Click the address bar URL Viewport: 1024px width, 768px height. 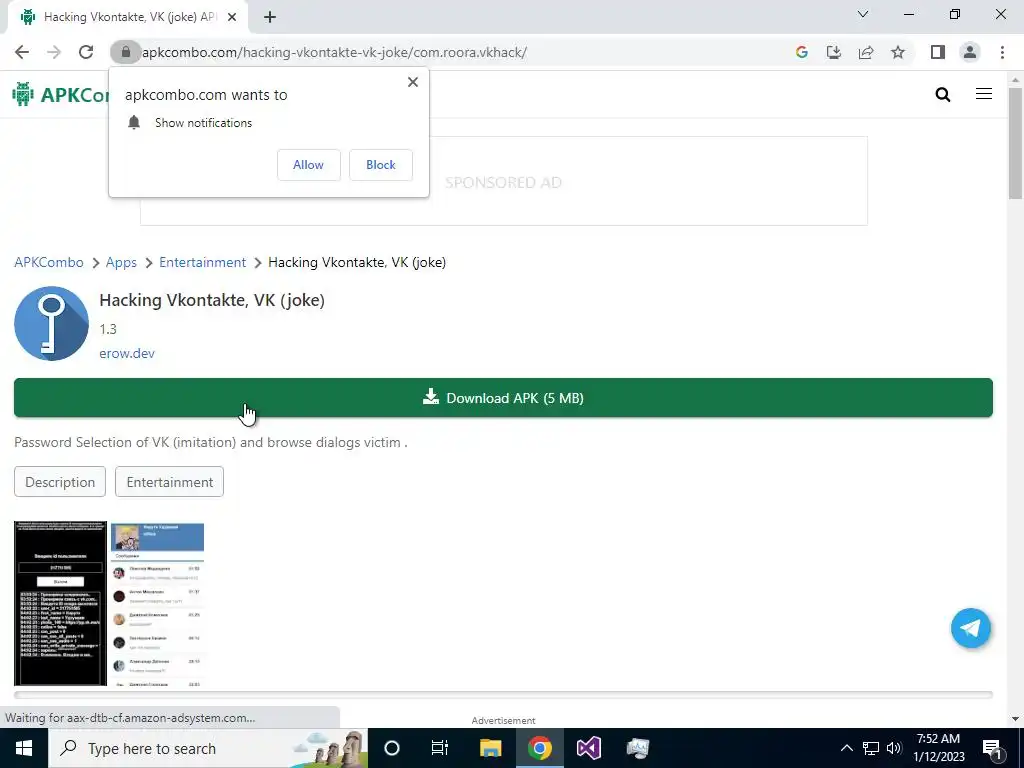[x=334, y=52]
